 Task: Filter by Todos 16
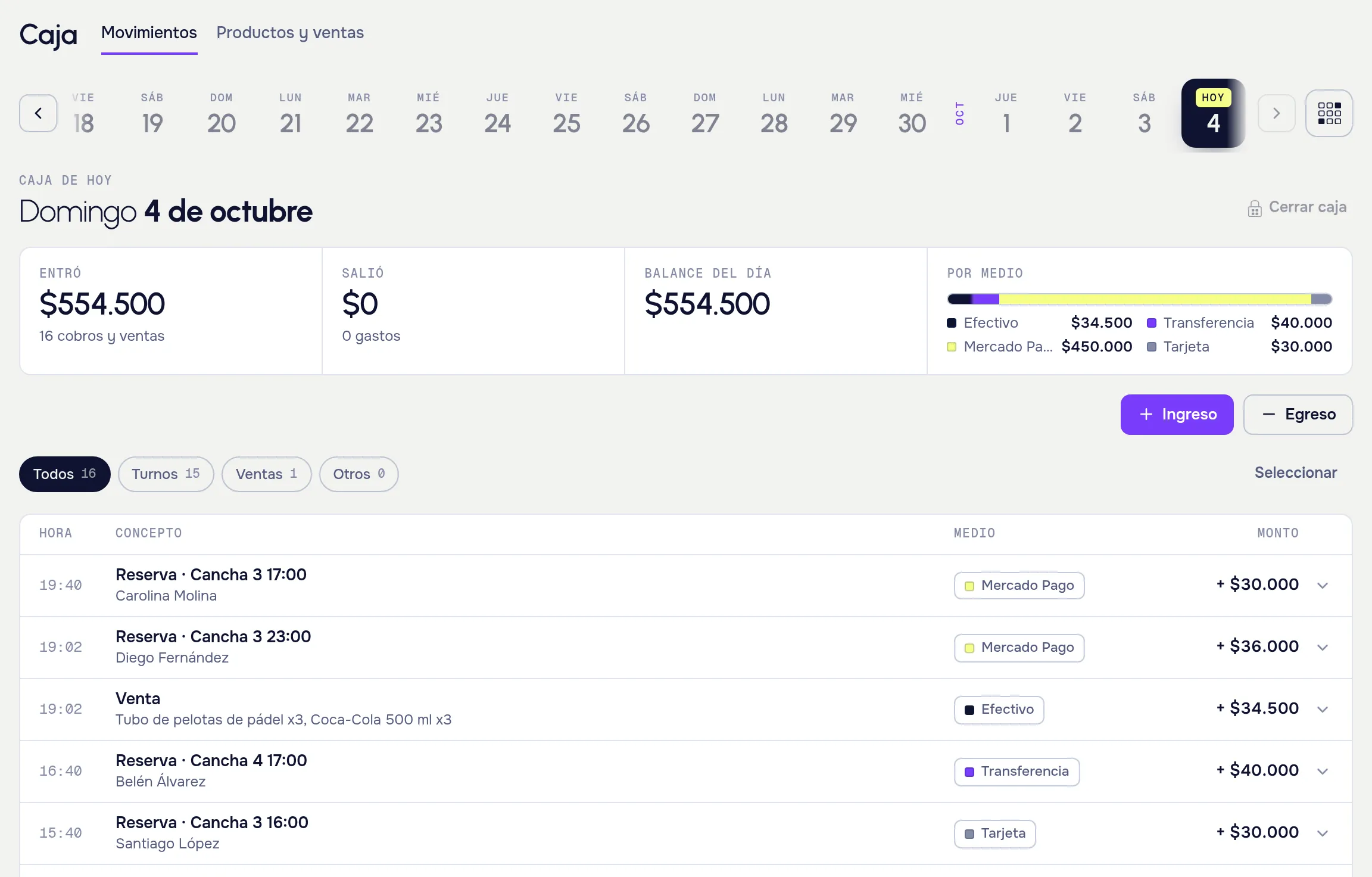pyautogui.click(x=64, y=474)
